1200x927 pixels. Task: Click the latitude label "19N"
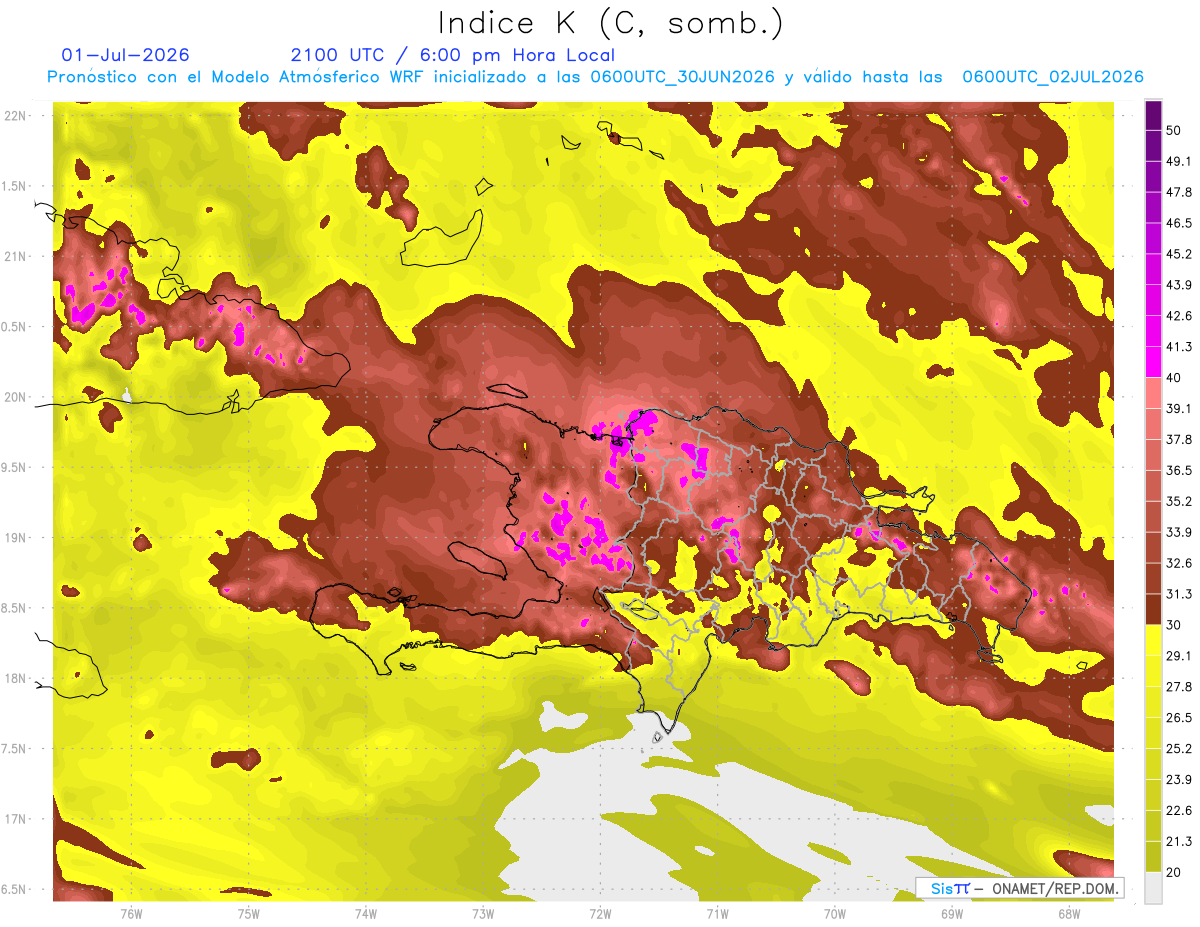tap(15, 538)
